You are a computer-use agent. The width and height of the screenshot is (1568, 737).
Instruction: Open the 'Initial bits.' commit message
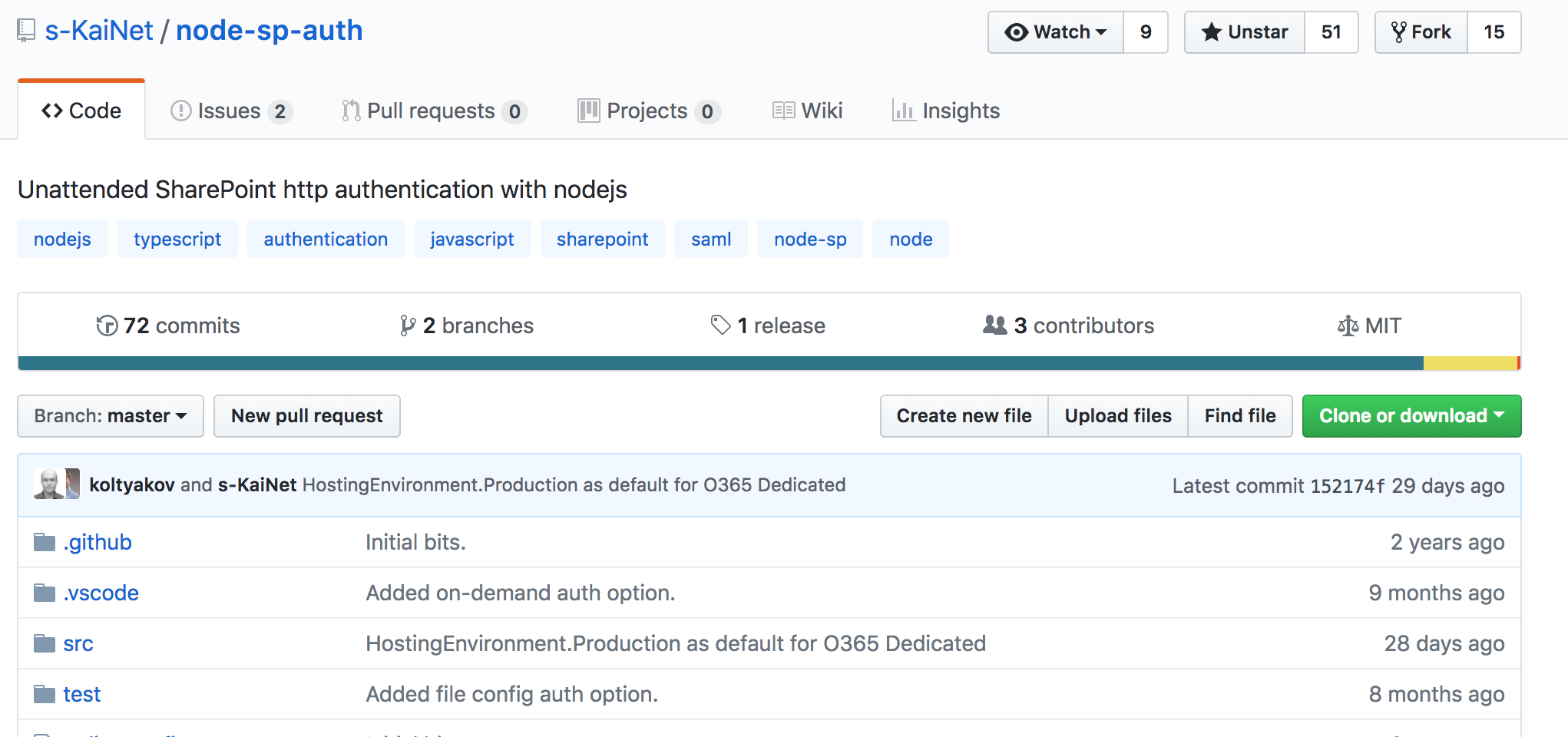click(415, 542)
